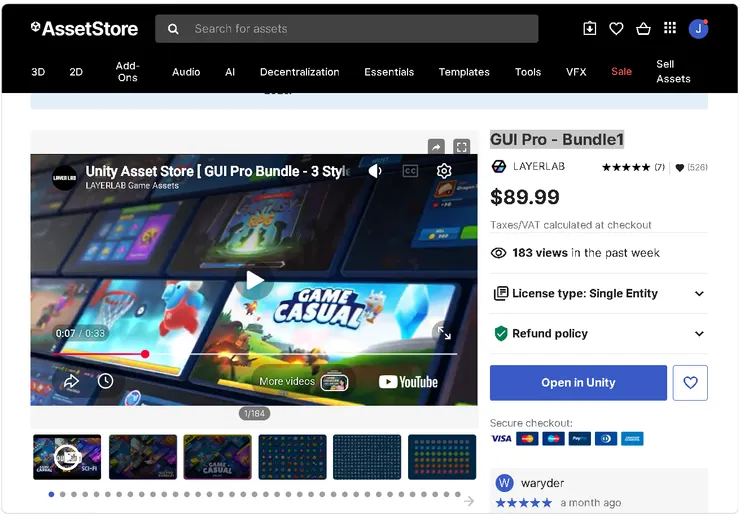Go to the Sale page
The height and width of the screenshot is (514, 740).
pos(621,71)
